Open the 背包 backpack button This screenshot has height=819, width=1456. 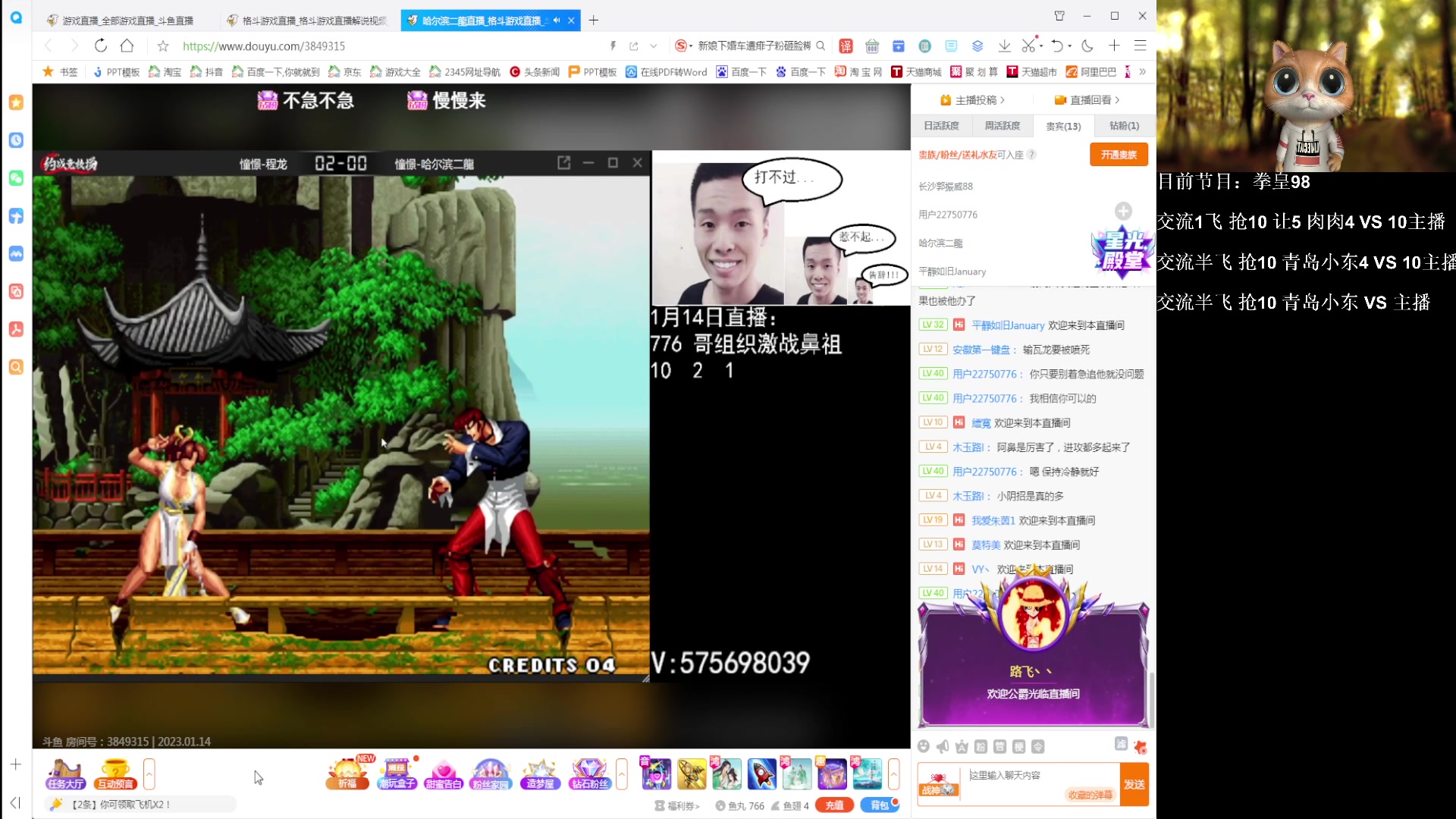click(x=880, y=805)
